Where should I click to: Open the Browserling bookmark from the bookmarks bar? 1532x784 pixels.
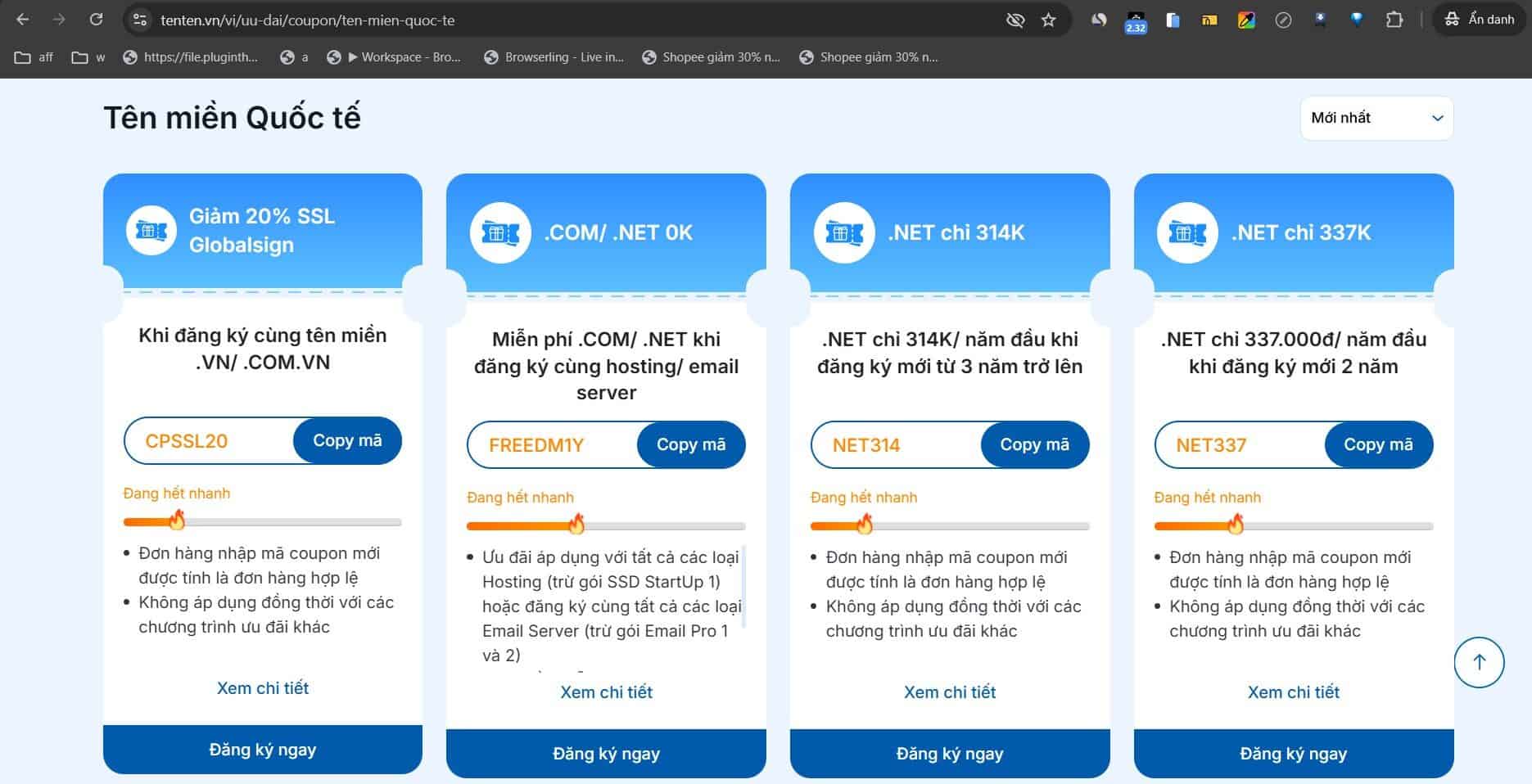pyautogui.click(x=555, y=56)
